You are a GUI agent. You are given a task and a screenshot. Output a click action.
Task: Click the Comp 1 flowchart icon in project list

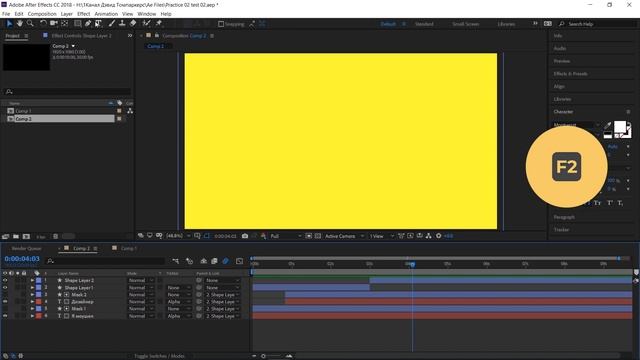(x=130, y=111)
